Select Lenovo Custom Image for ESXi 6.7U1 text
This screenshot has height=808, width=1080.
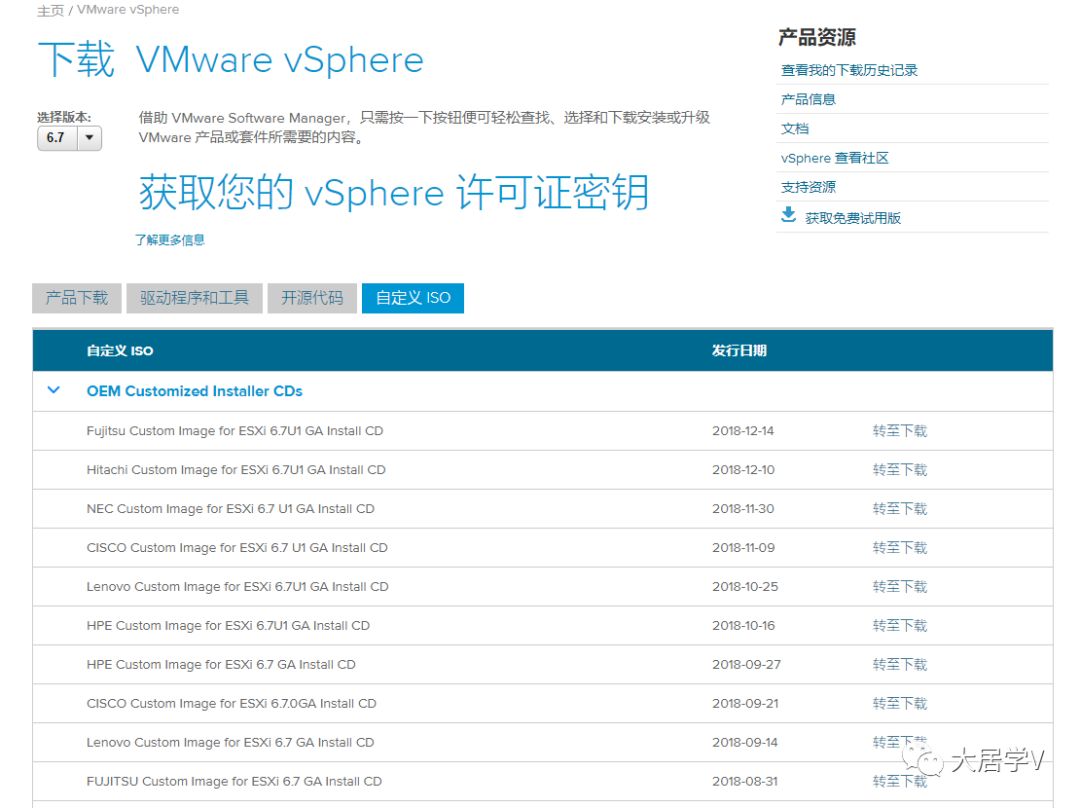pos(237,586)
